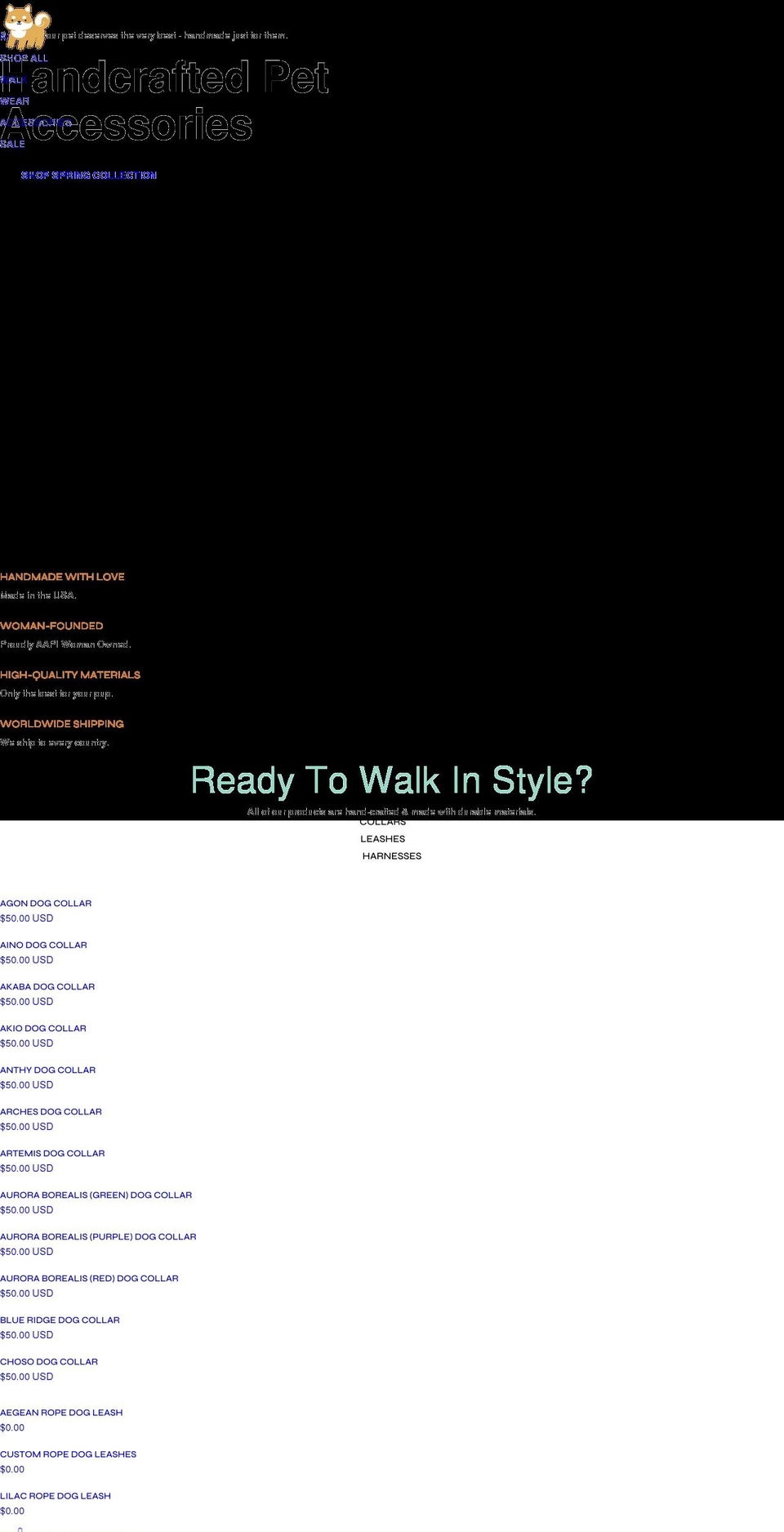
Task: Click the 'Ready To Walk In Style?' heading
Action: (x=392, y=781)
